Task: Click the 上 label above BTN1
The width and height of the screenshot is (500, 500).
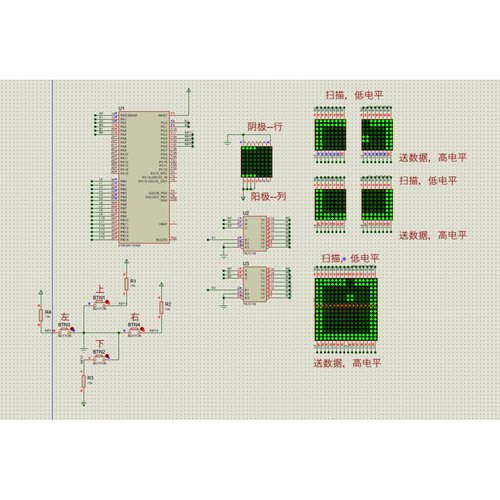Action: (x=100, y=289)
